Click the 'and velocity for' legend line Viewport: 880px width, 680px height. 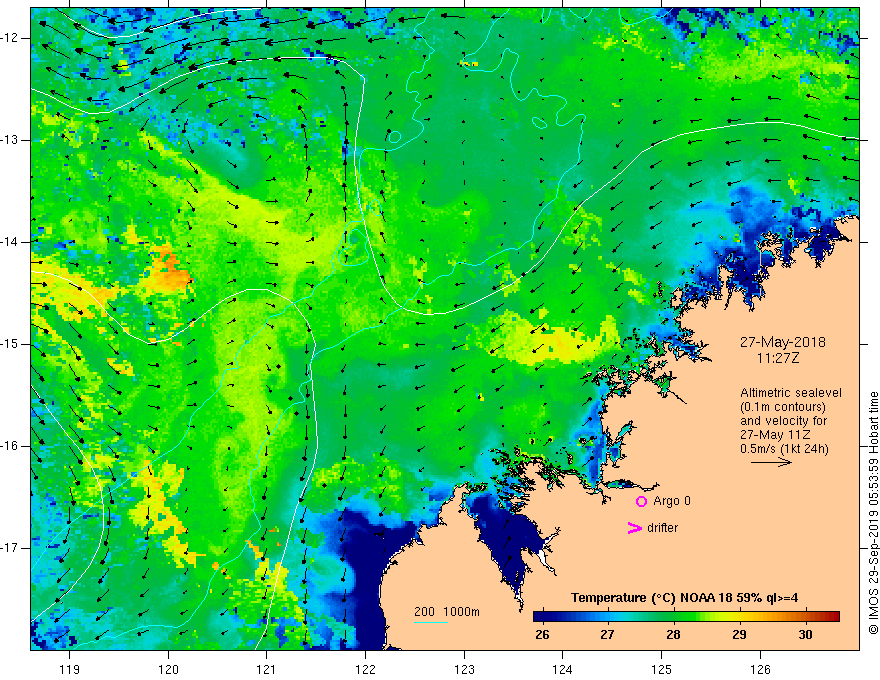783,421
